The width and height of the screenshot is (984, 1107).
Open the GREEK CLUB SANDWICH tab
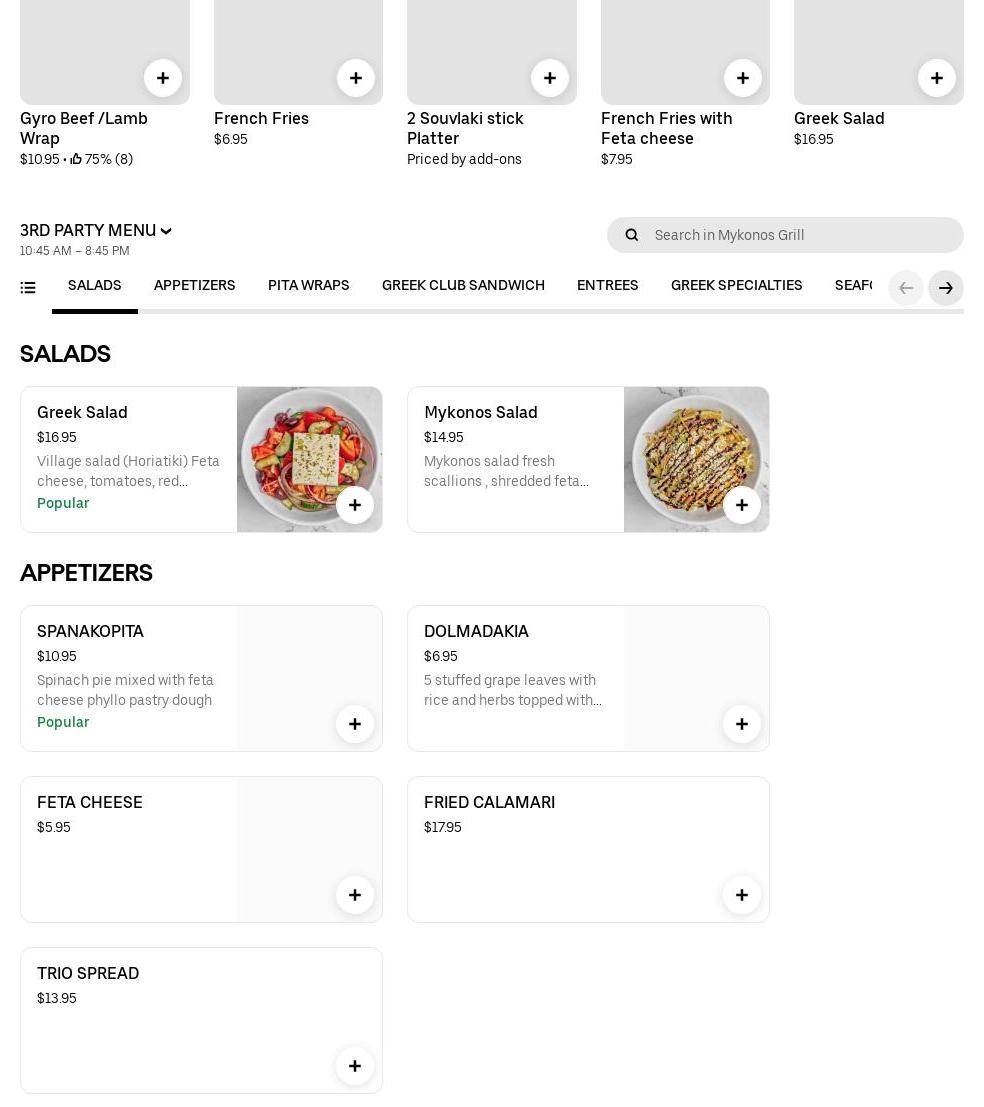pos(463,286)
